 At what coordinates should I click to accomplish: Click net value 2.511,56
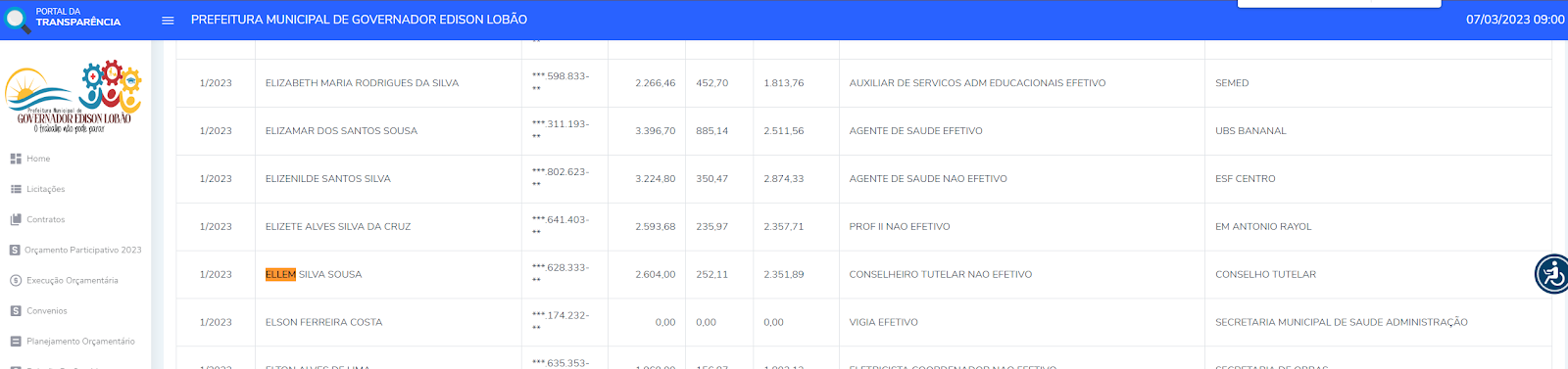point(784,131)
